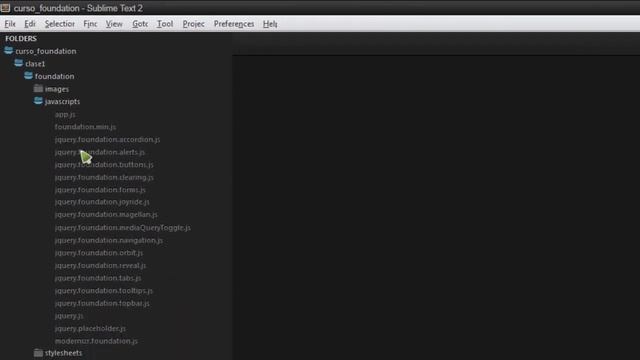This screenshot has height=360, width=640.
Task: Open the Preferences menu
Action: 234,24
